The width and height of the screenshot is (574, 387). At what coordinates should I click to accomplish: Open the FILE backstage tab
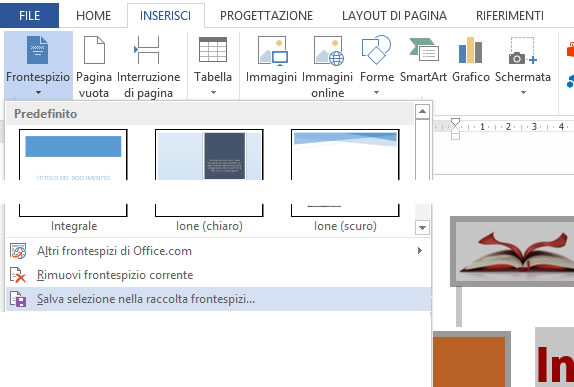pos(29,16)
